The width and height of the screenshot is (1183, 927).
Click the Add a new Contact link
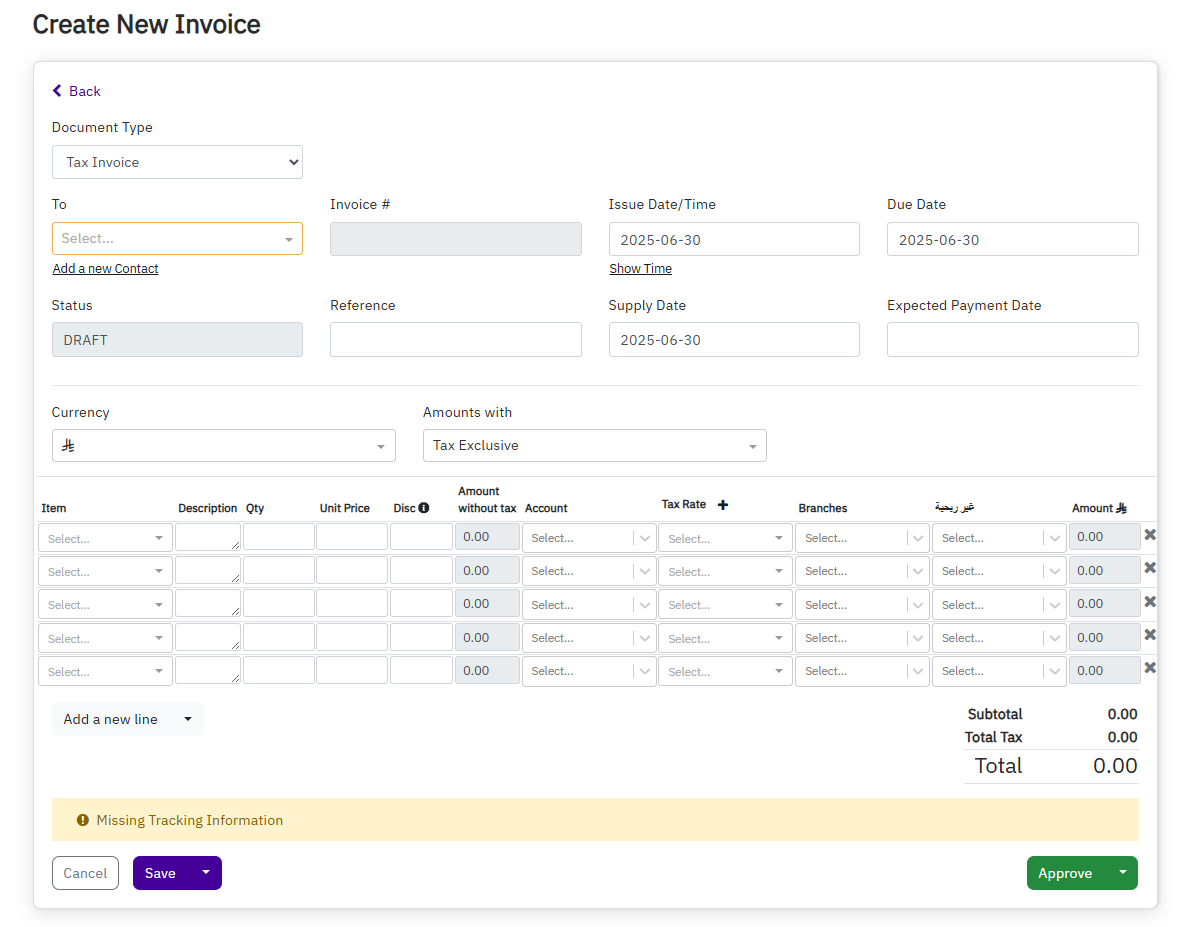click(105, 269)
